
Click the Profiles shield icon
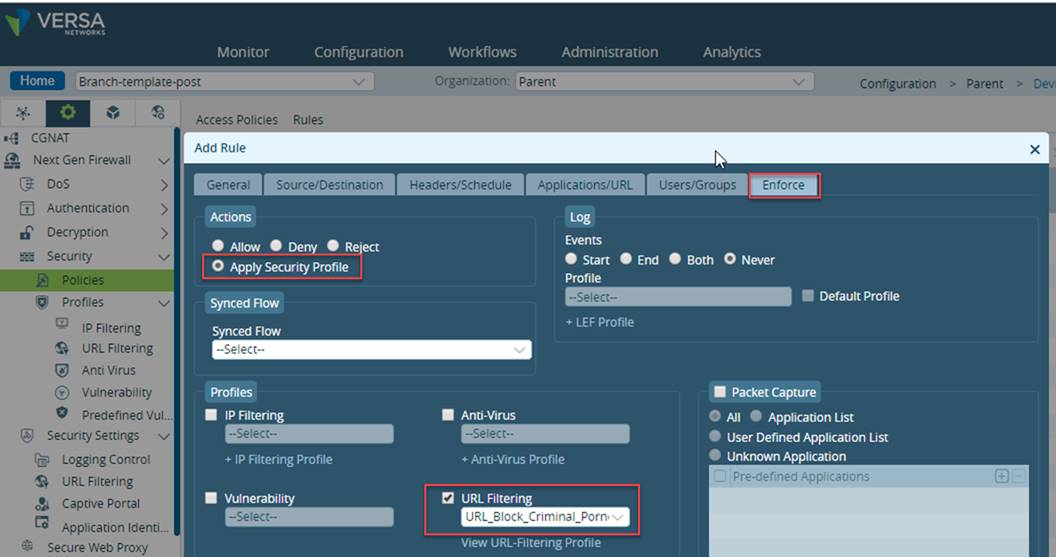click(x=42, y=302)
